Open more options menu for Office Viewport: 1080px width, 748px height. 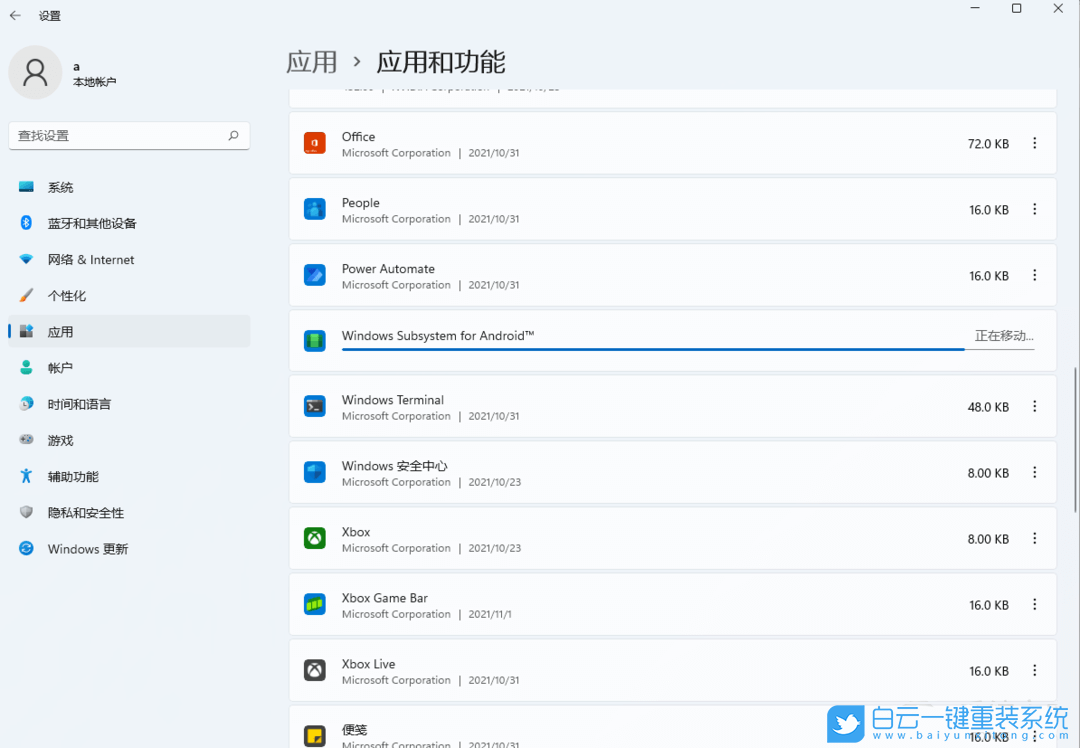[x=1035, y=143]
